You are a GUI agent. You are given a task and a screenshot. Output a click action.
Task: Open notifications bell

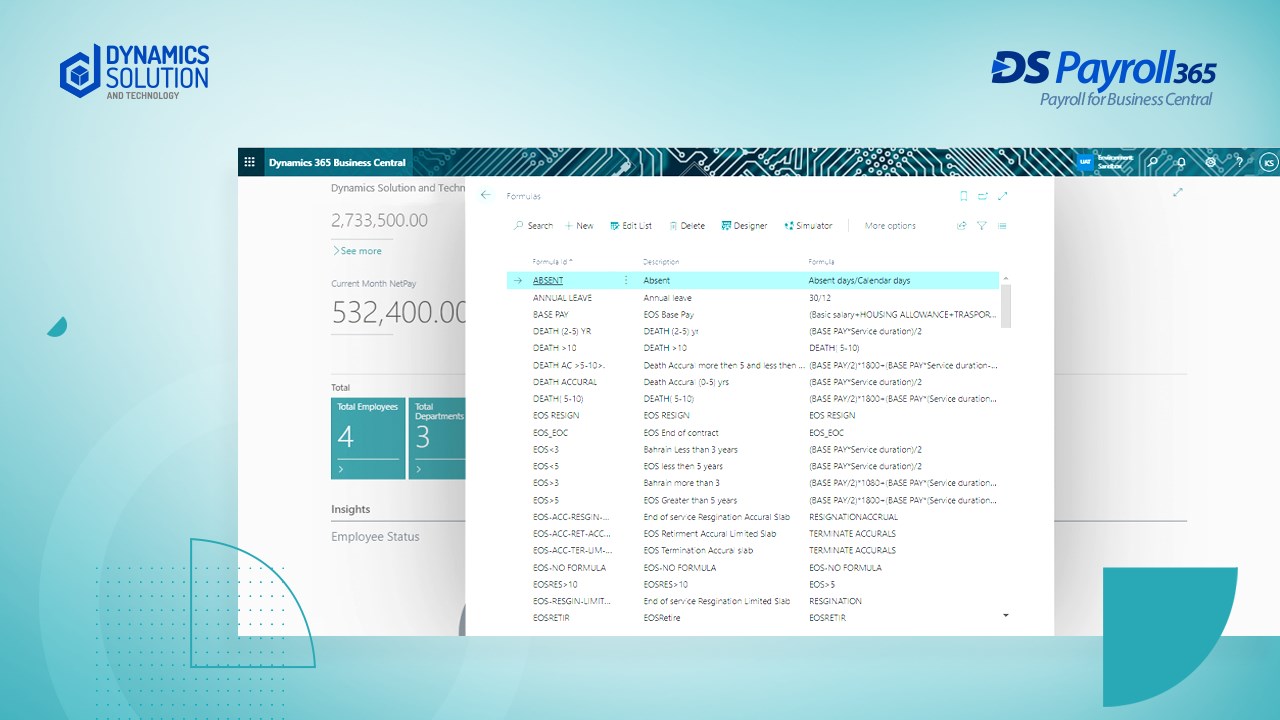1181,162
